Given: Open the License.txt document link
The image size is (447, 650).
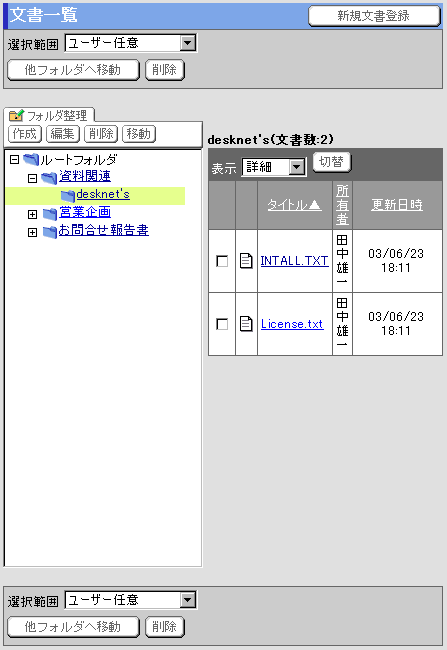Looking at the screenshot, I should pyautogui.click(x=292, y=324).
